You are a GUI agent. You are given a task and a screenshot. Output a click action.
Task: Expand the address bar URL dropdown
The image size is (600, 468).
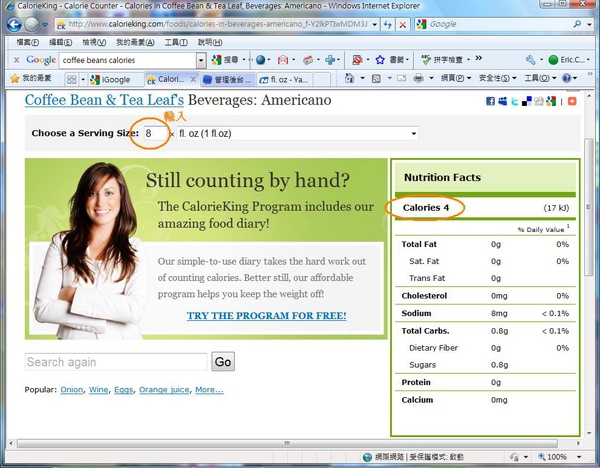(x=375, y=24)
